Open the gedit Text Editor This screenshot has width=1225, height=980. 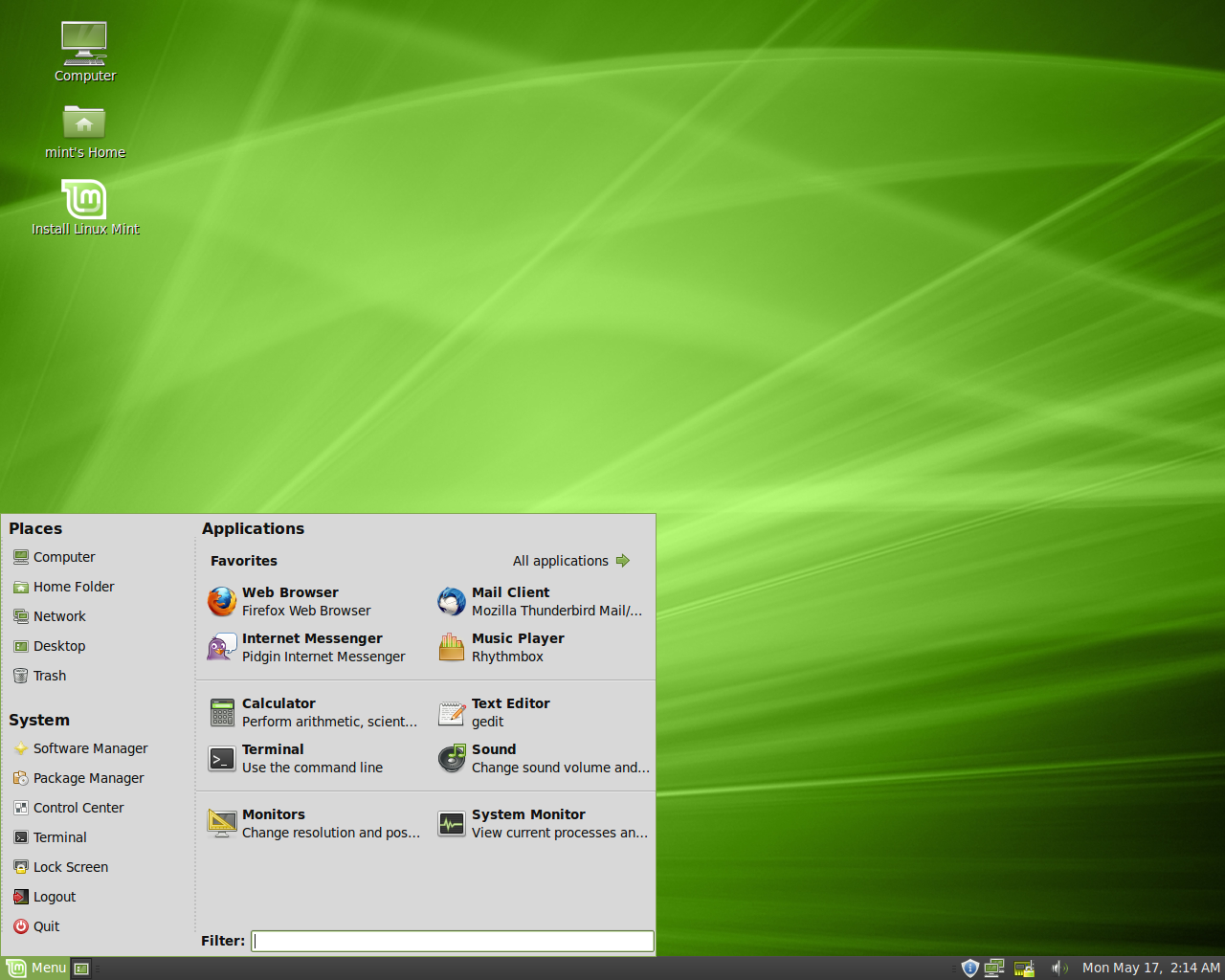(510, 712)
